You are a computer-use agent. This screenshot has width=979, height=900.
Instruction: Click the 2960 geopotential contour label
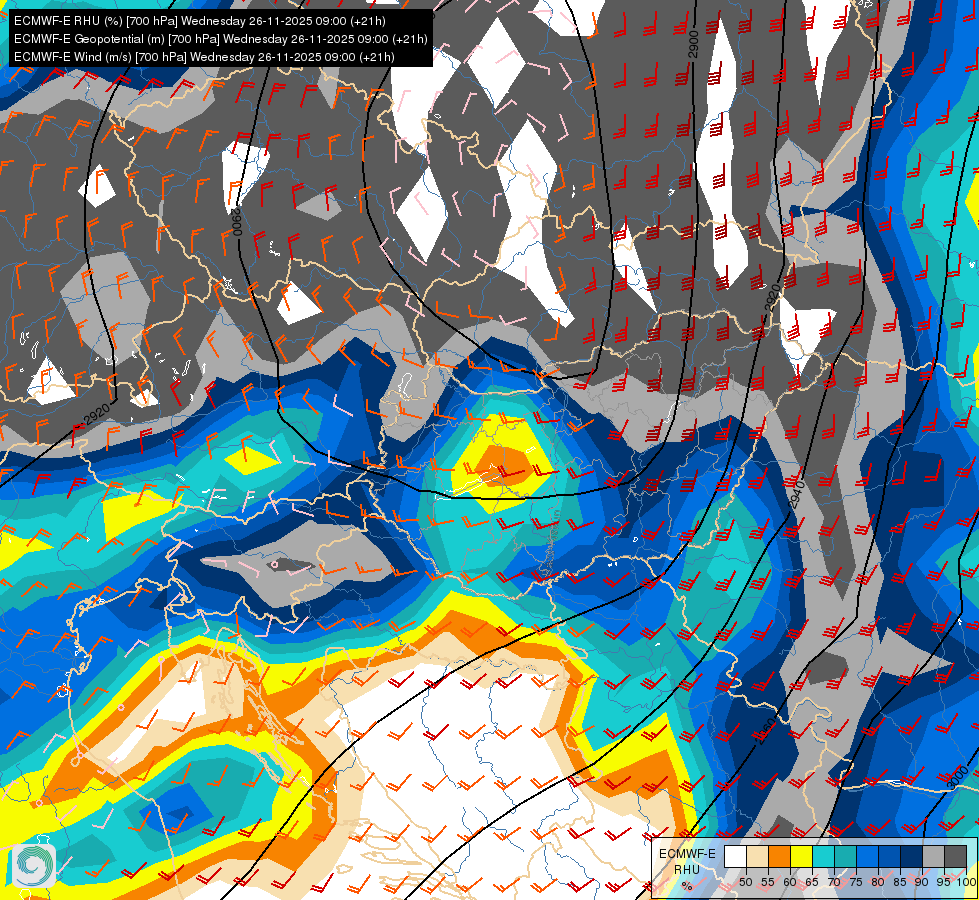pyautogui.click(x=767, y=731)
